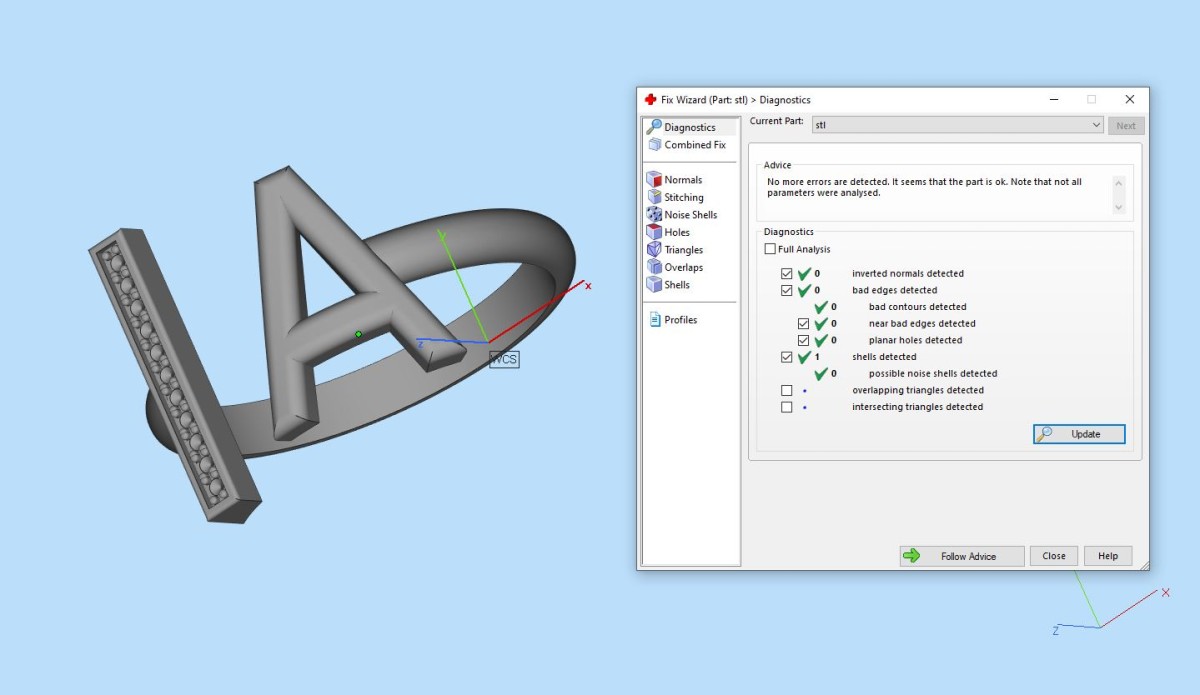Image resolution: width=1200 pixels, height=695 pixels.
Task: Check the intersecting triangles detected box
Action: (787, 407)
